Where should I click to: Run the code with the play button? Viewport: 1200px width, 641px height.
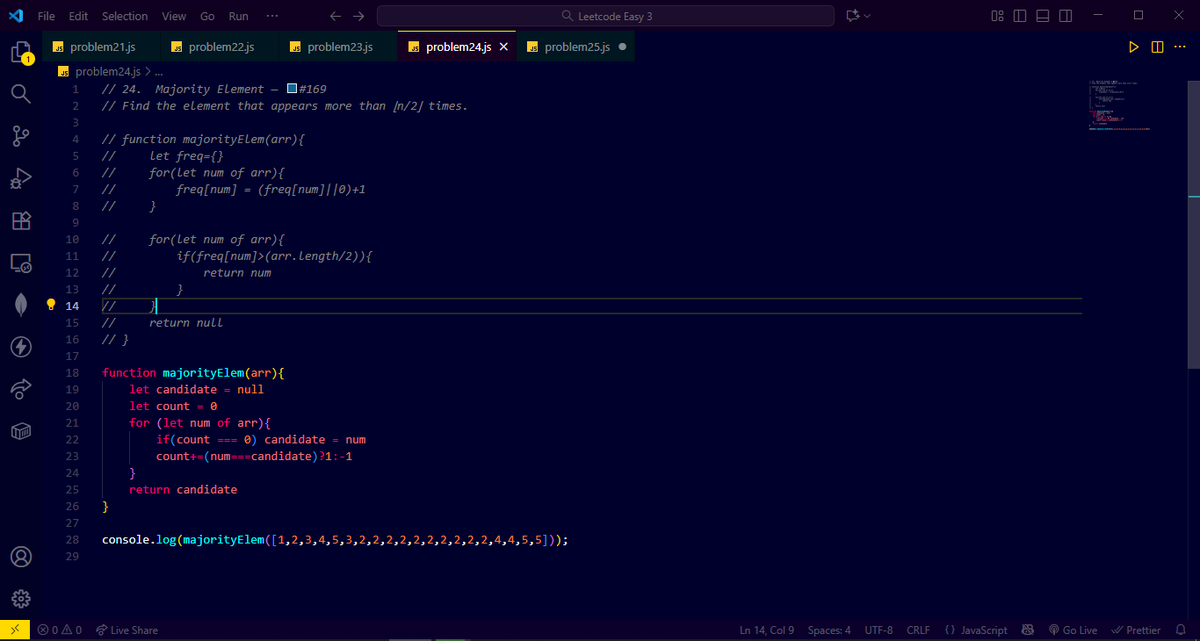1133,47
